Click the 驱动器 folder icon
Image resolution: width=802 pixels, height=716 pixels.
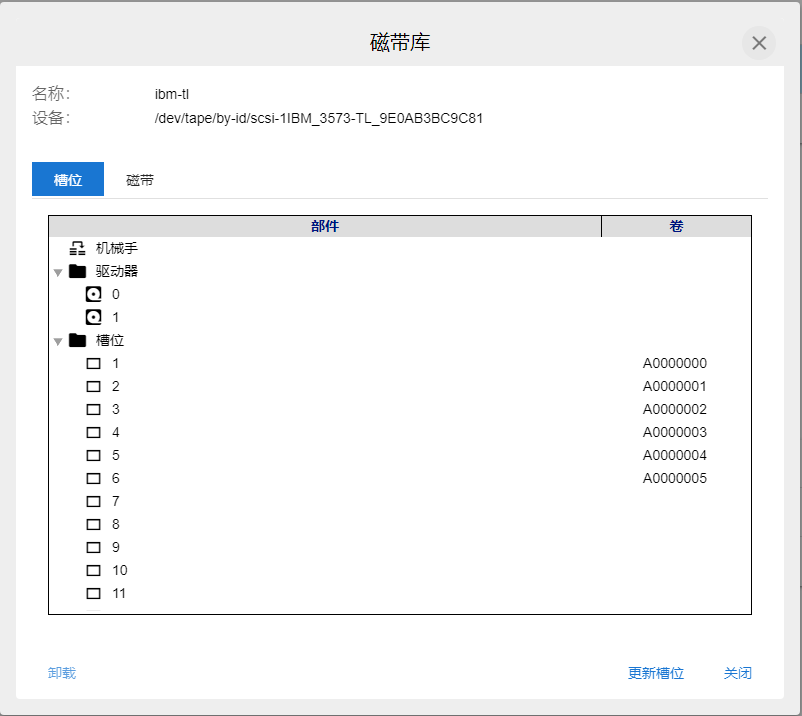77,271
